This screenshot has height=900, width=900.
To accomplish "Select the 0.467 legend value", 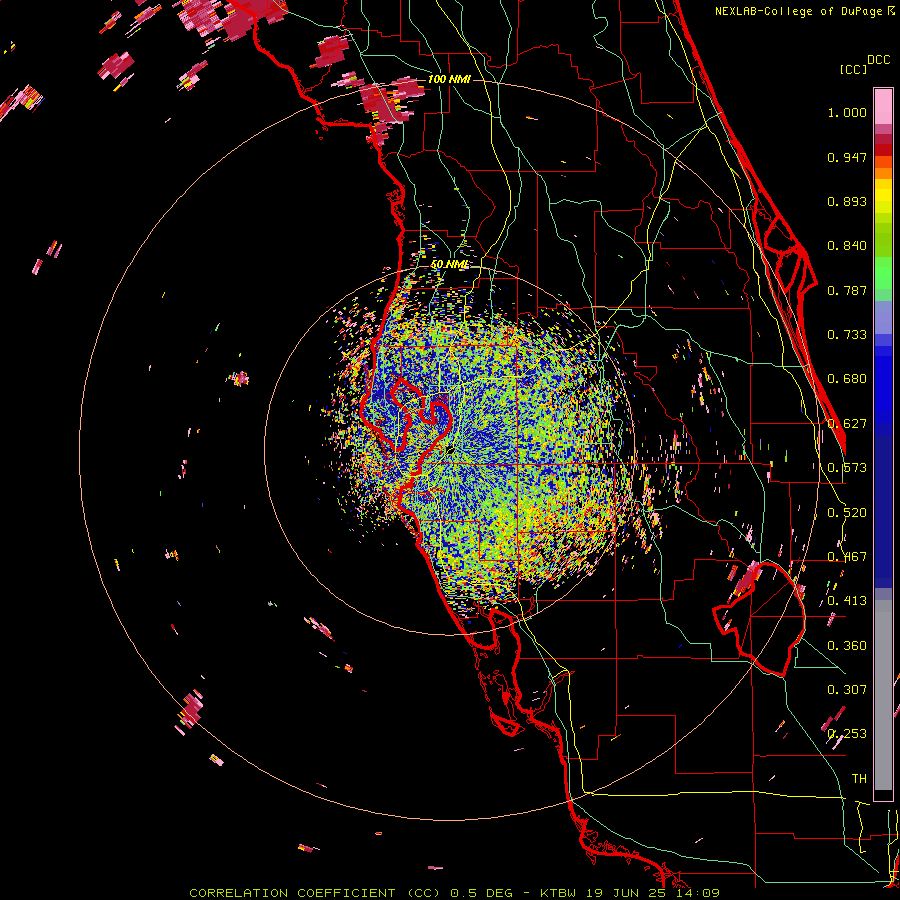I will pos(847,557).
